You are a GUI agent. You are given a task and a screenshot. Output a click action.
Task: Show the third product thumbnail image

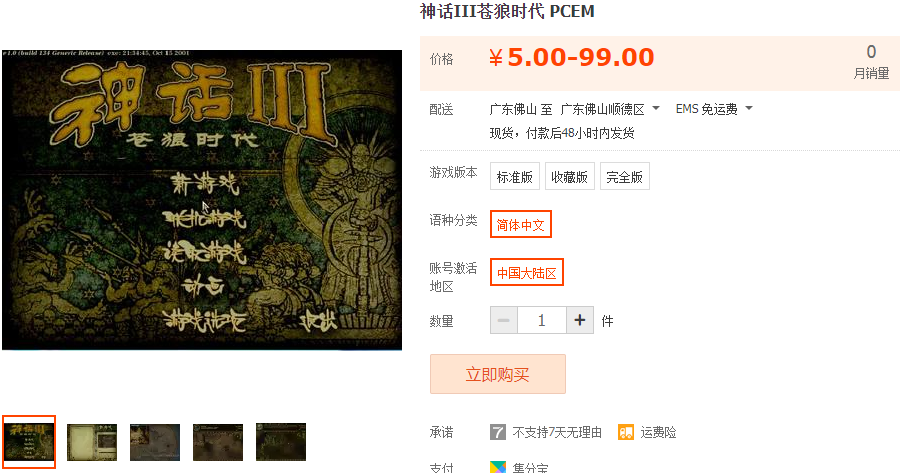[x=155, y=442]
